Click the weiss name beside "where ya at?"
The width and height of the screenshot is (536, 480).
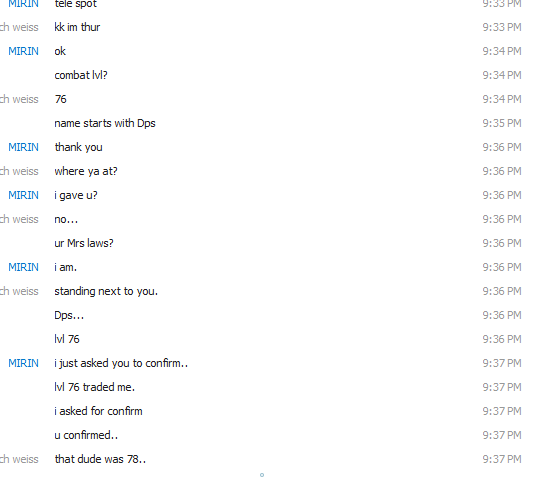[x=19, y=171]
